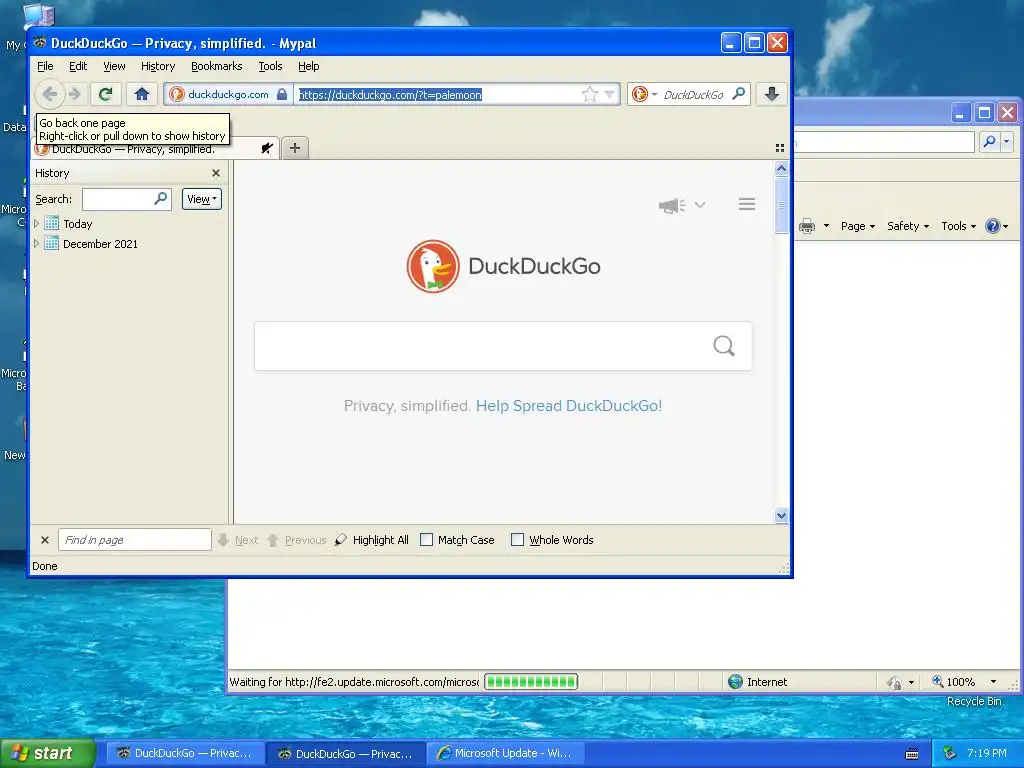The height and width of the screenshot is (768, 1024).
Task: Open the History menu
Action: pyautogui.click(x=158, y=66)
